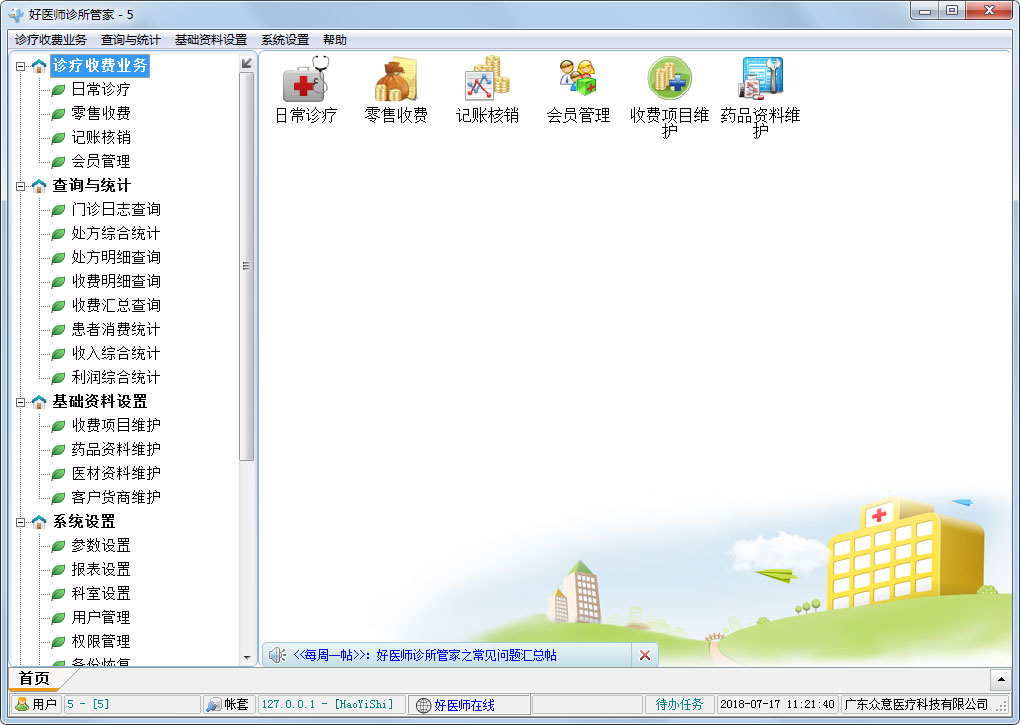
Task: Select 患者消费统计 in the tree
Action: [x=116, y=330]
